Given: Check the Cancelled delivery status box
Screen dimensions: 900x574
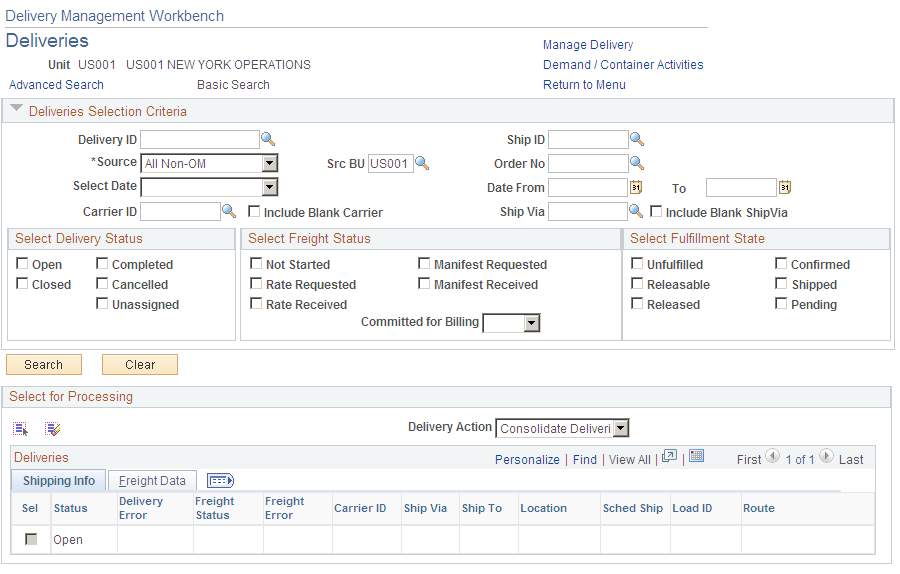Looking at the screenshot, I should pyautogui.click(x=102, y=284).
